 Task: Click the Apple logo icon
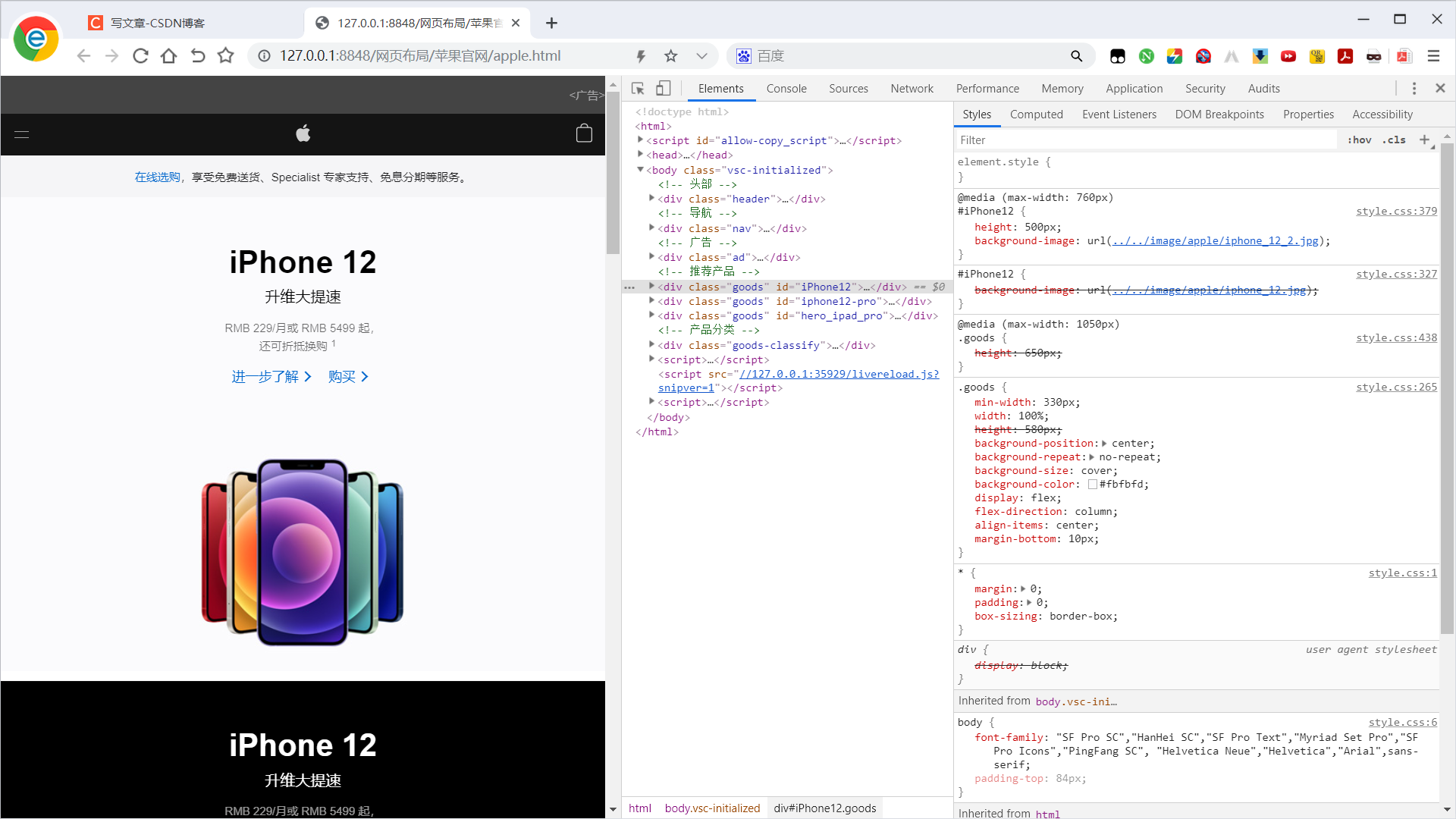point(303,134)
